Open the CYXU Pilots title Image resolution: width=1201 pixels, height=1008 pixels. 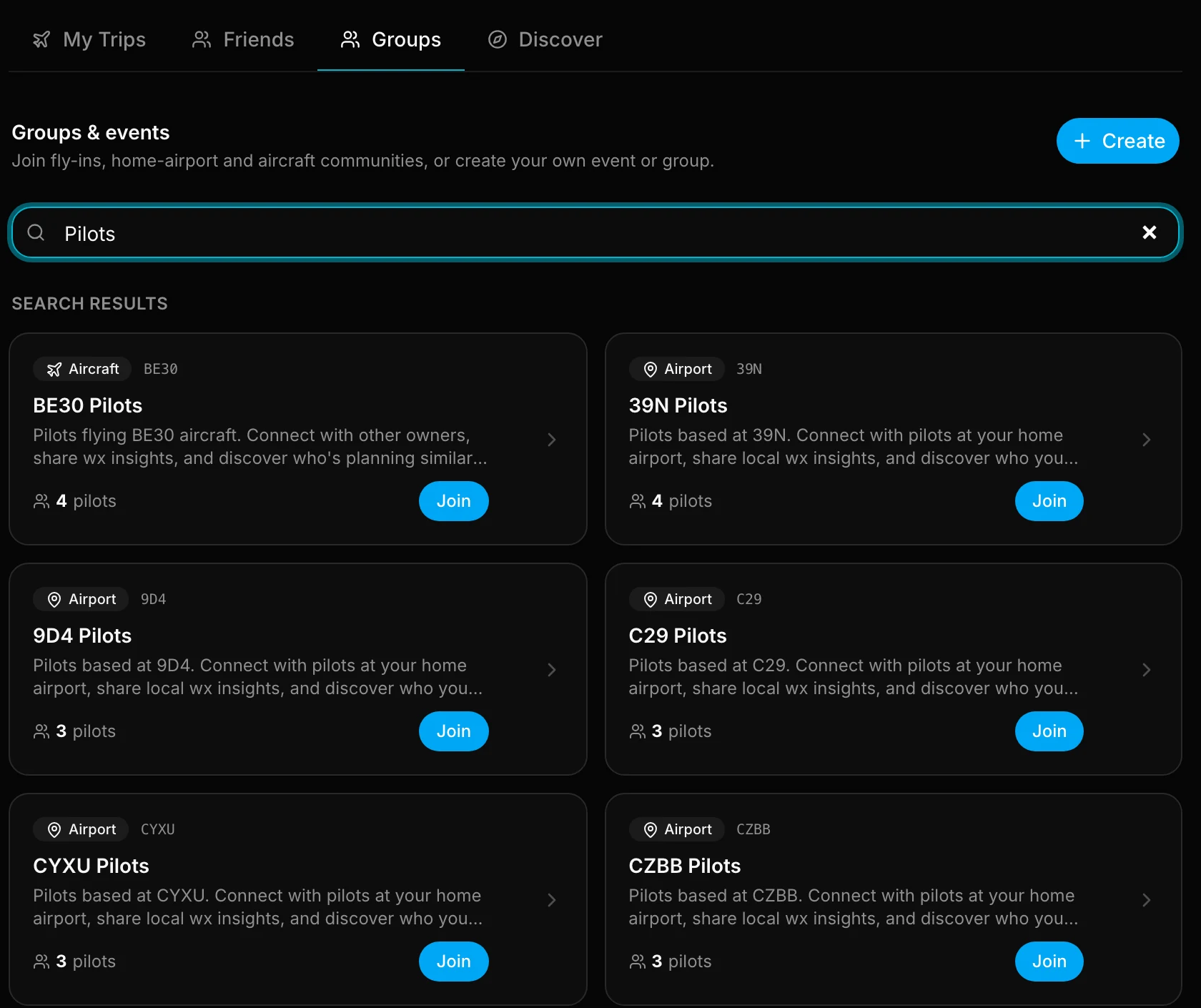click(x=91, y=866)
